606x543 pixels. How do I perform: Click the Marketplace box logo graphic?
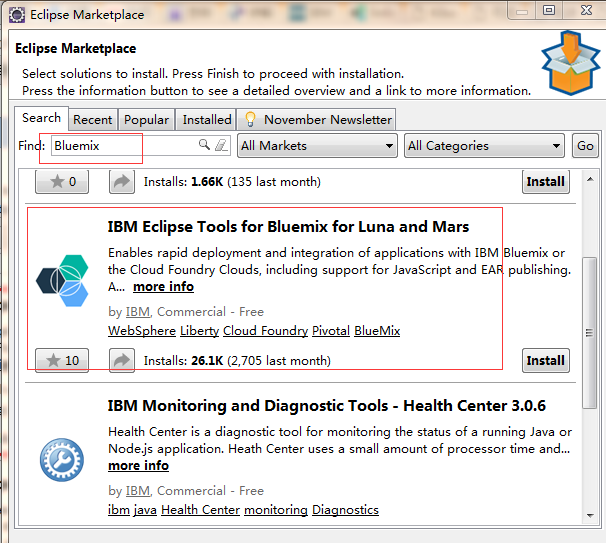coord(570,63)
